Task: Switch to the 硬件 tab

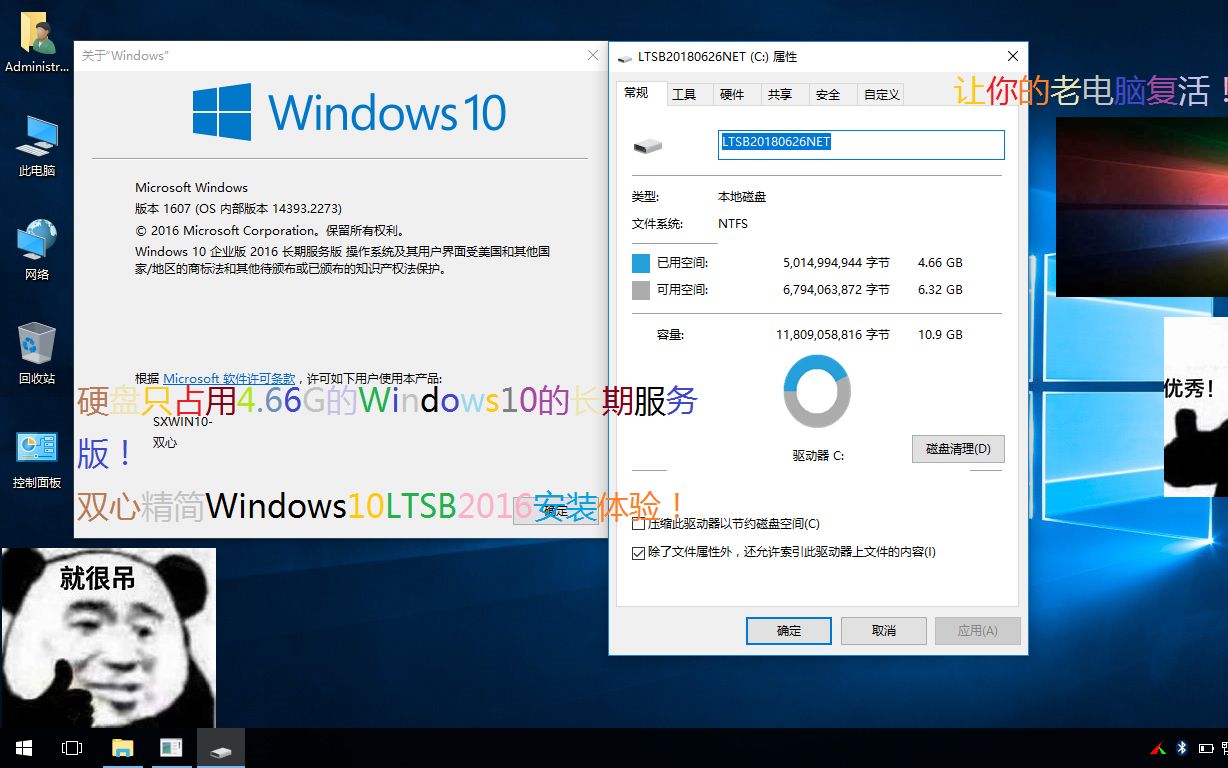Action: click(734, 93)
